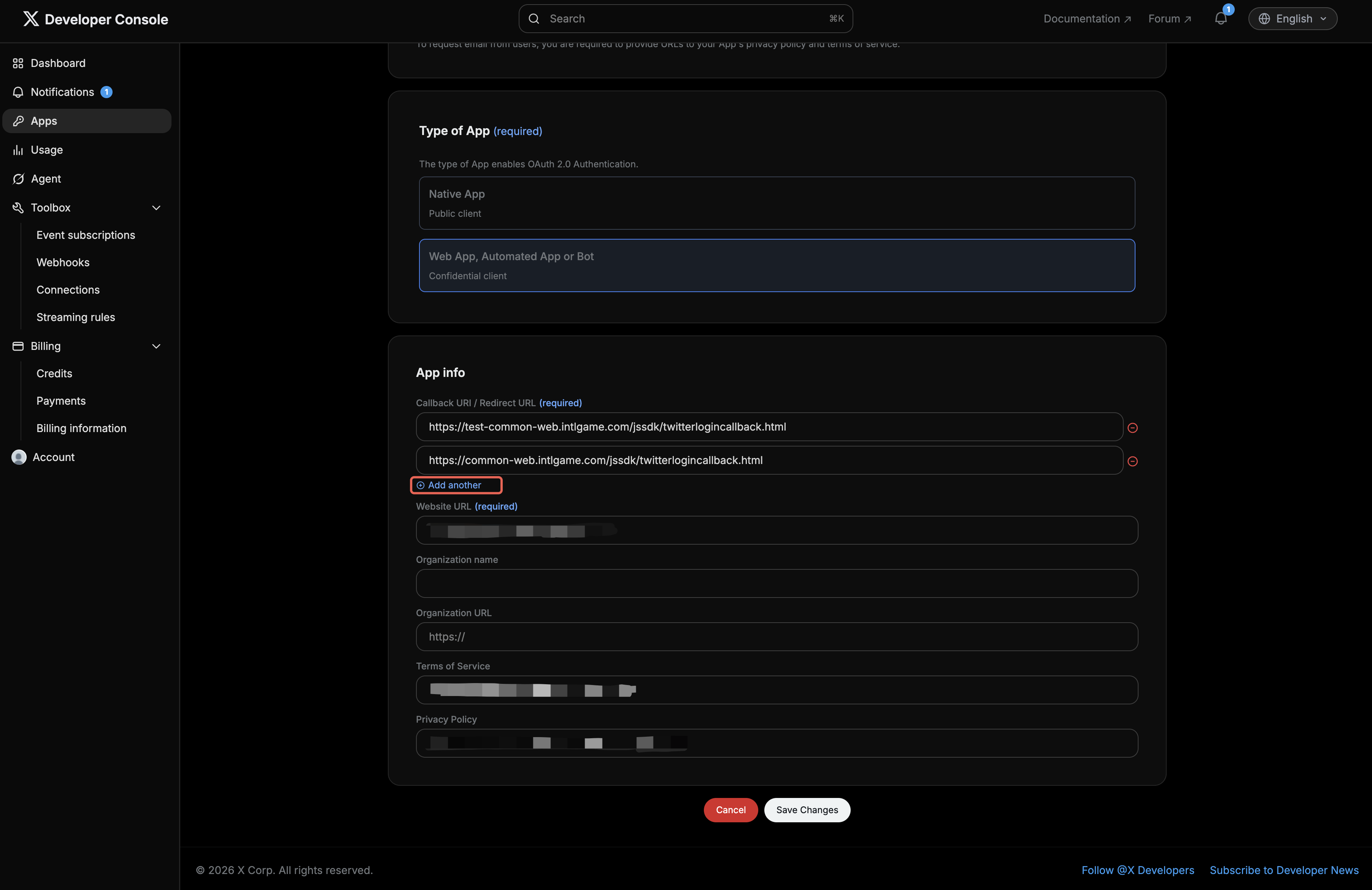Select Web App, Automated App or Bot
The width and height of the screenshot is (1372, 890).
click(x=777, y=265)
